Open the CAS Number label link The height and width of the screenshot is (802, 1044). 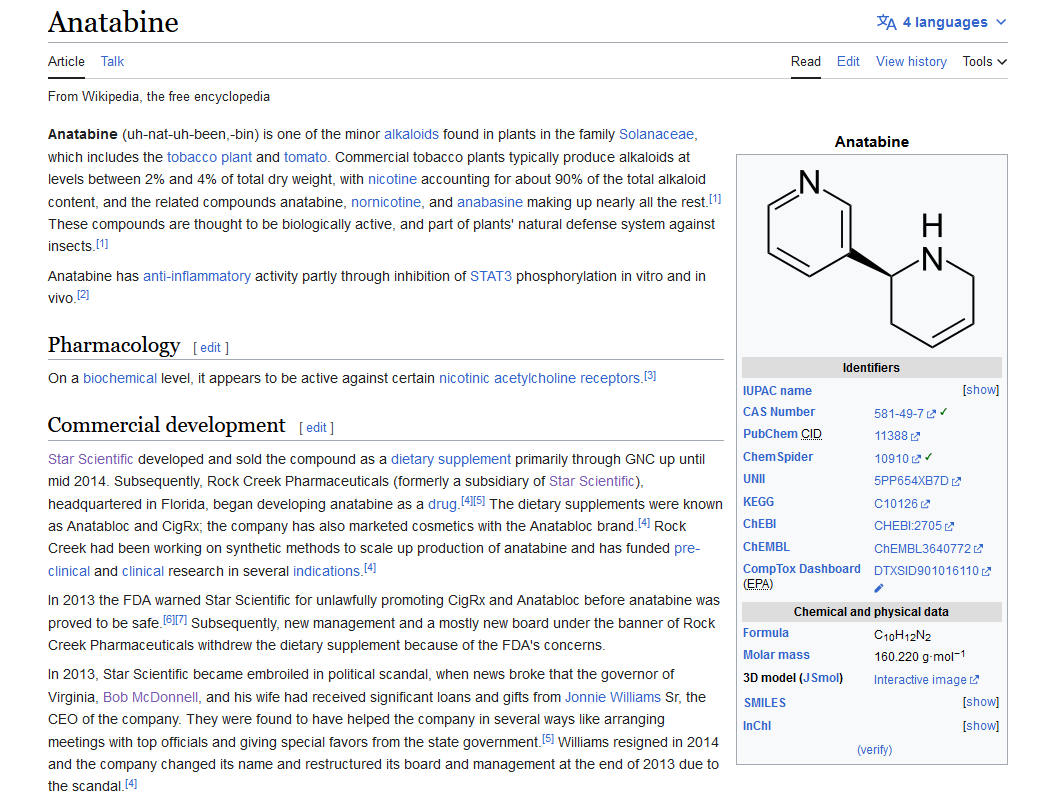(x=779, y=412)
